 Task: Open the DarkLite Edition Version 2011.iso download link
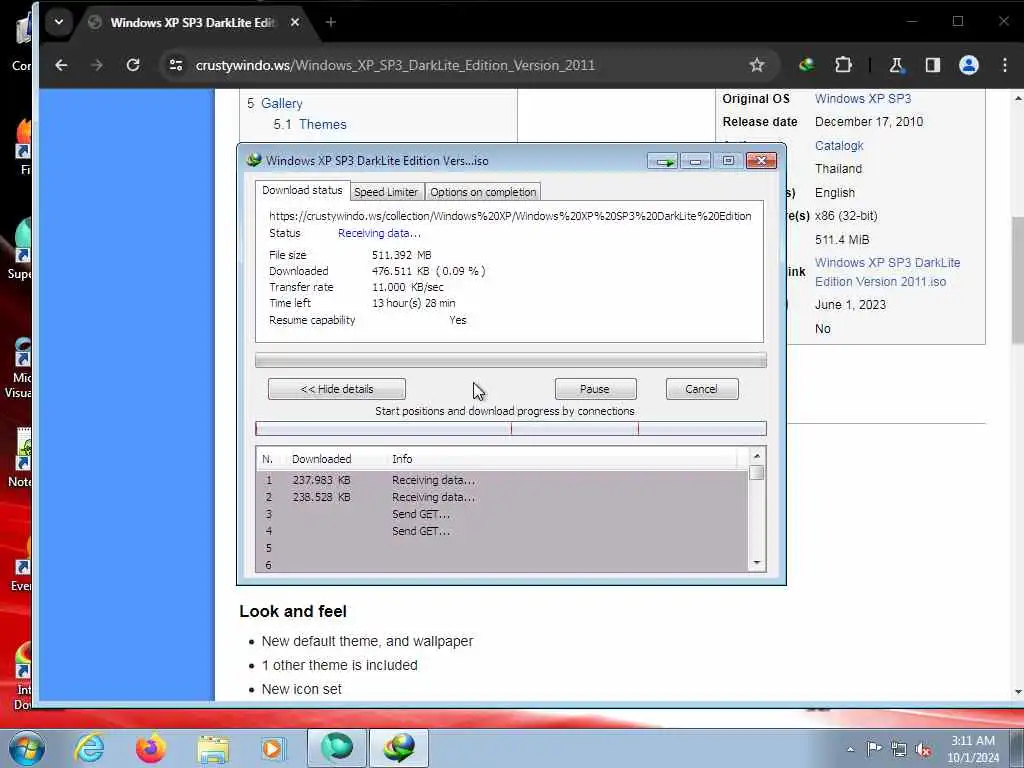pyautogui.click(x=887, y=272)
